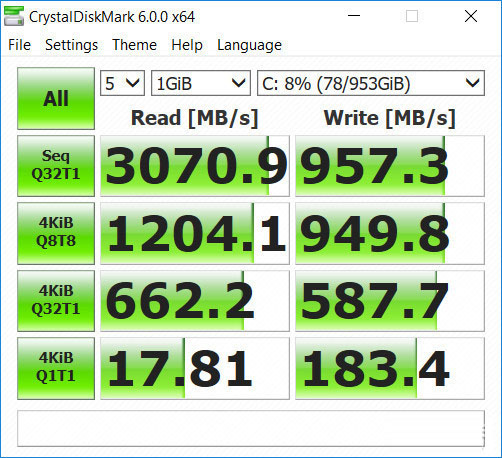502x458 pixels.
Task: Click the Seq write result 957.3
Action: pos(390,166)
